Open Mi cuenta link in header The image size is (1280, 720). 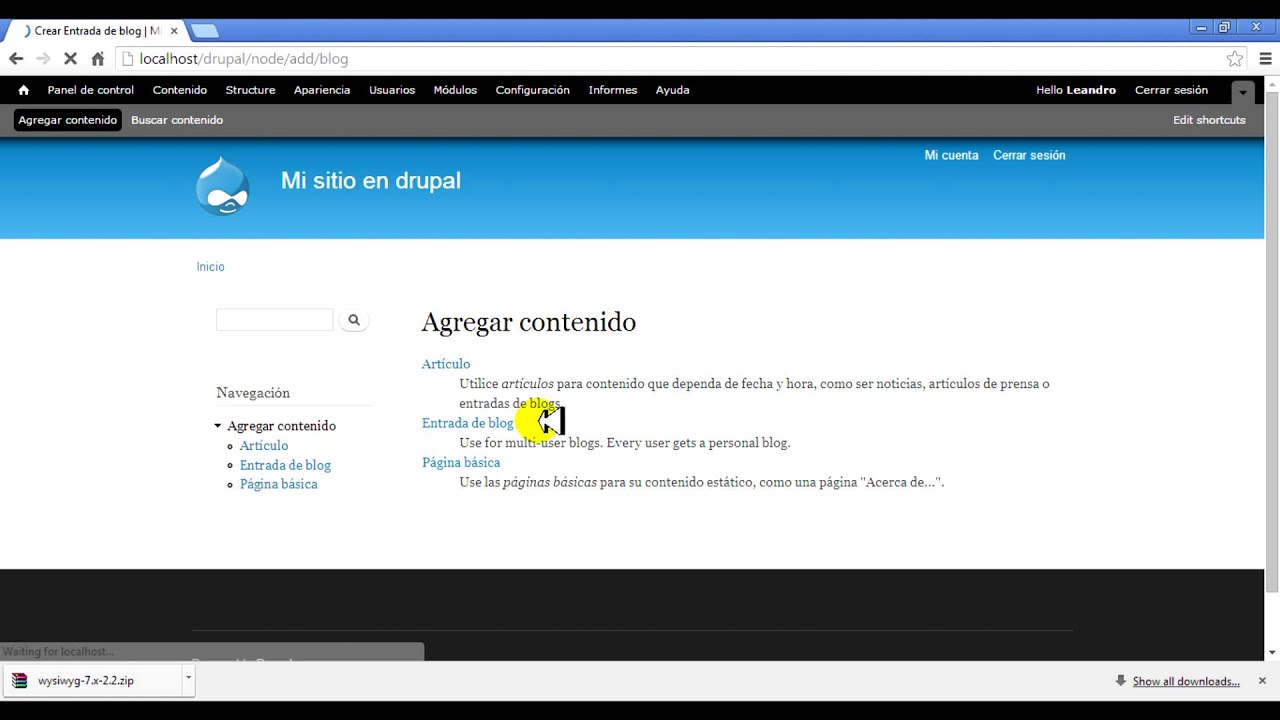pyautogui.click(x=951, y=156)
